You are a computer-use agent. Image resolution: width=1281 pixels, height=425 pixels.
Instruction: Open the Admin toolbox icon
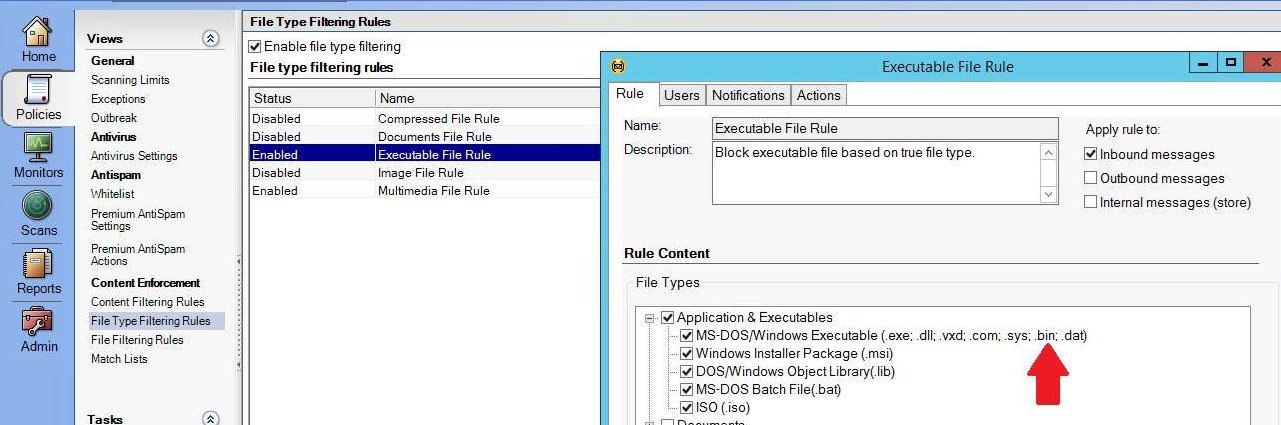tap(37, 322)
